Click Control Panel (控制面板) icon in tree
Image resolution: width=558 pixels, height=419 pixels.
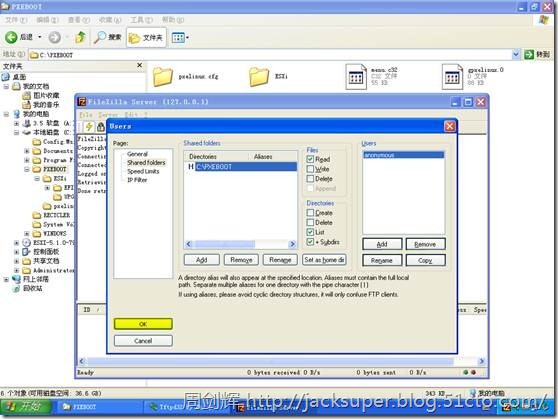(26, 252)
